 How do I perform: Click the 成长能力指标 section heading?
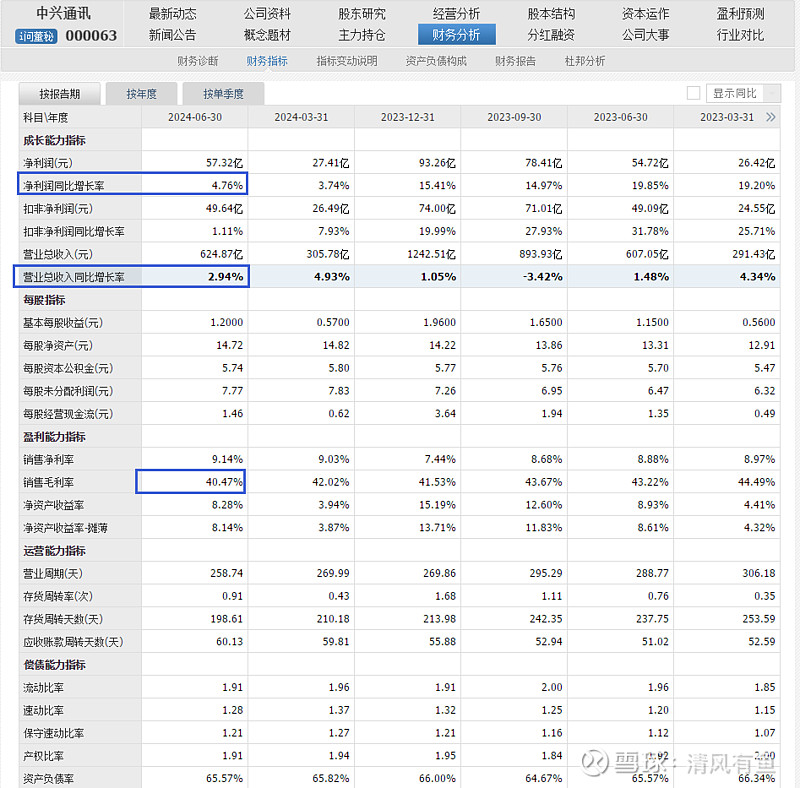coord(54,140)
